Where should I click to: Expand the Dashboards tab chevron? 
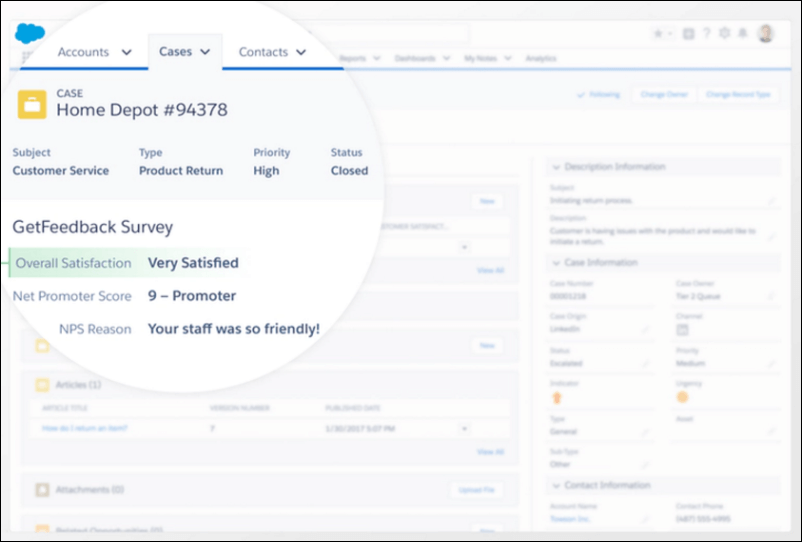coord(446,58)
